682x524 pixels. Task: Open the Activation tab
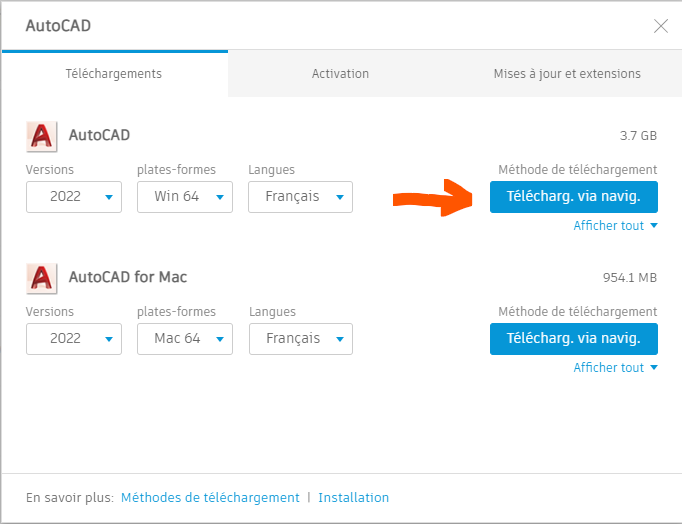pyautogui.click(x=340, y=74)
